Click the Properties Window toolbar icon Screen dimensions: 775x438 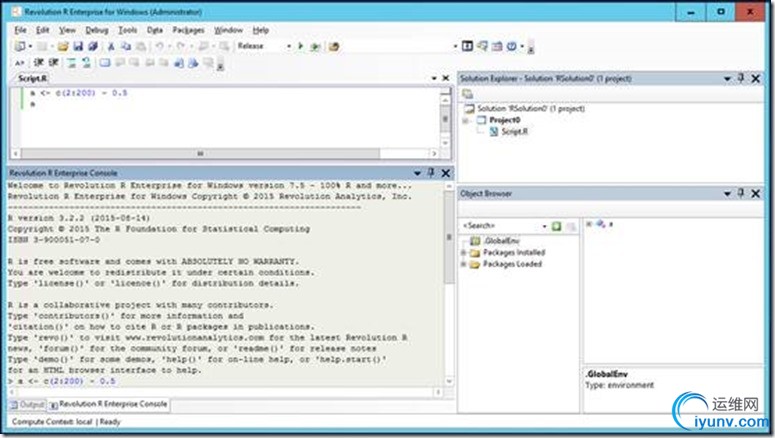coord(482,46)
